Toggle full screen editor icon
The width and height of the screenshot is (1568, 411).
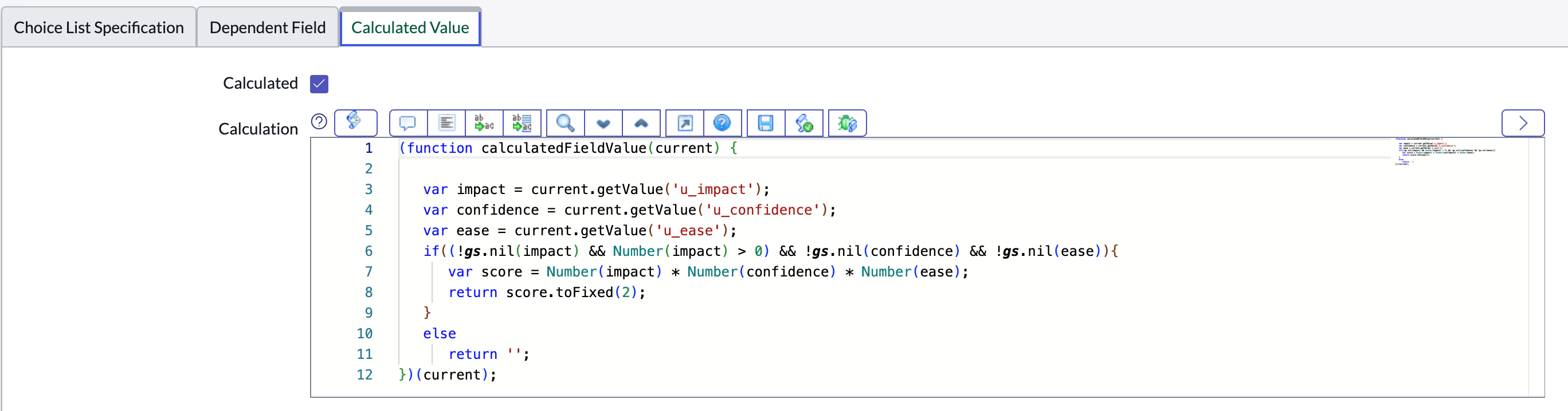pos(685,124)
